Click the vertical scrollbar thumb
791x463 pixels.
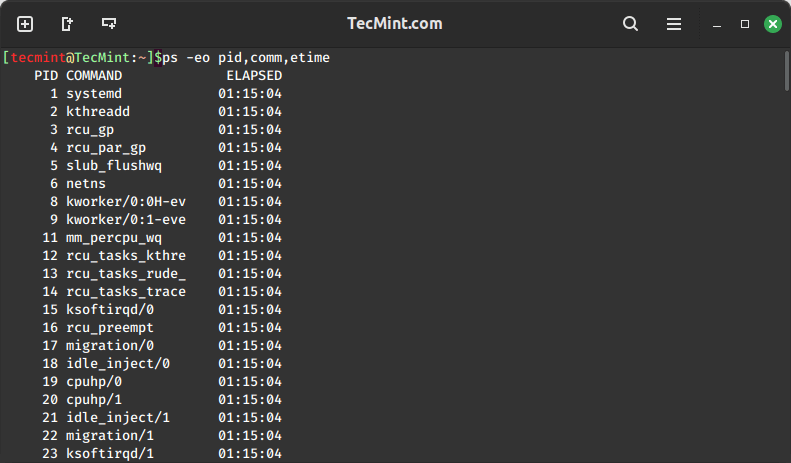pyautogui.click(x=786, y=71)
